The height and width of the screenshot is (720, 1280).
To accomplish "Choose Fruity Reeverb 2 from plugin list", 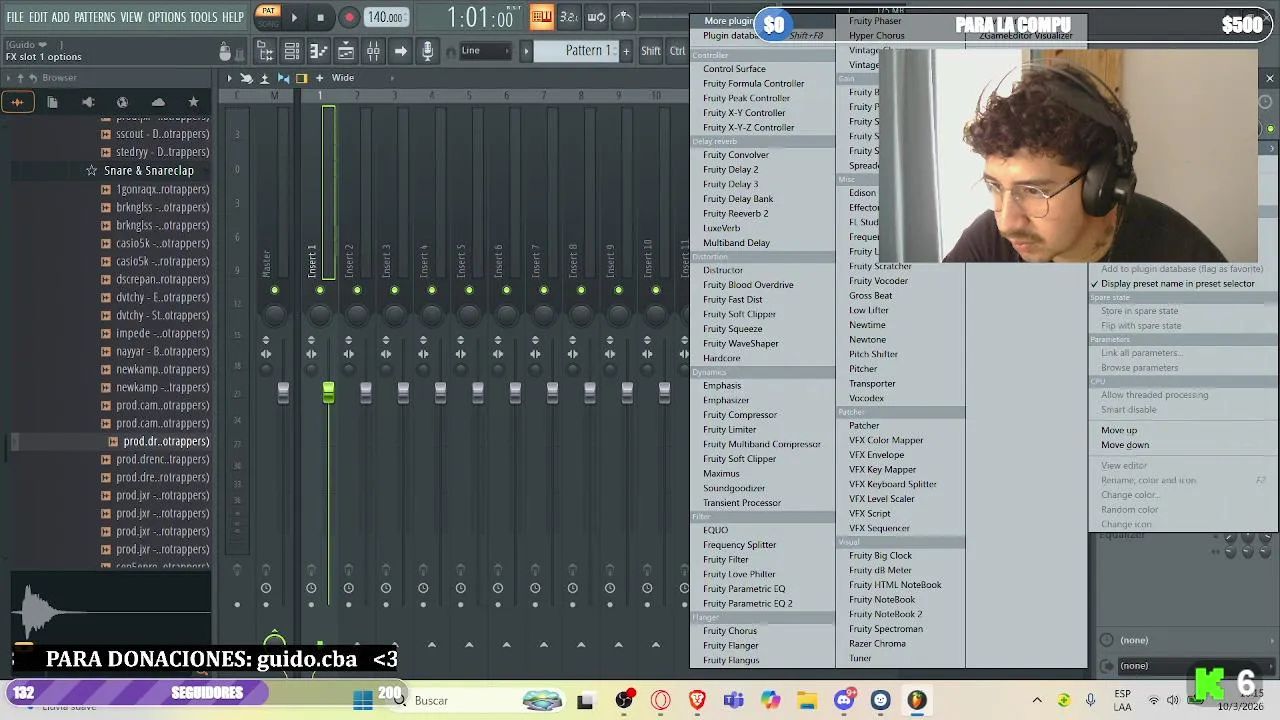I will (735, 214).
